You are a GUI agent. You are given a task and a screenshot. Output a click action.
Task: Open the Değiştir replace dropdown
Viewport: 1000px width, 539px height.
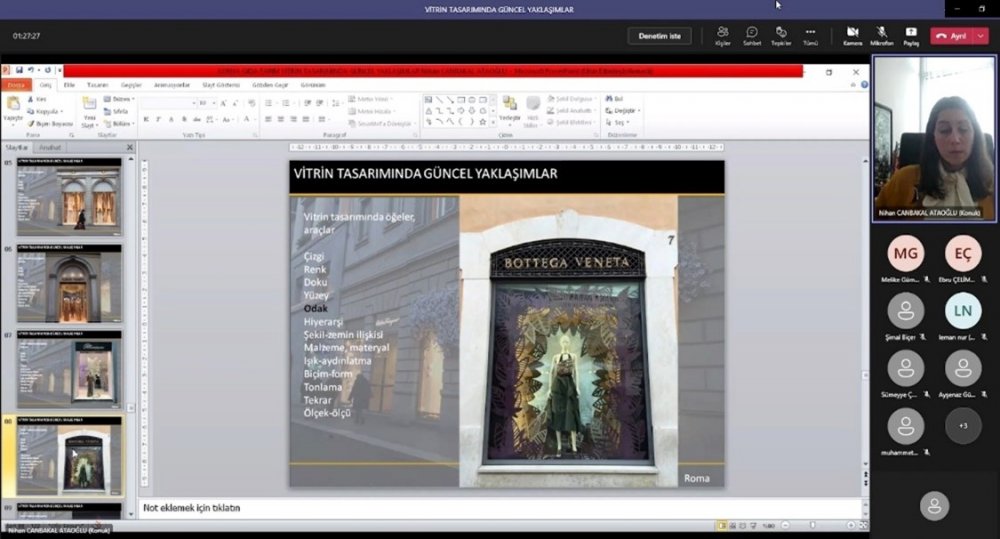622,111
